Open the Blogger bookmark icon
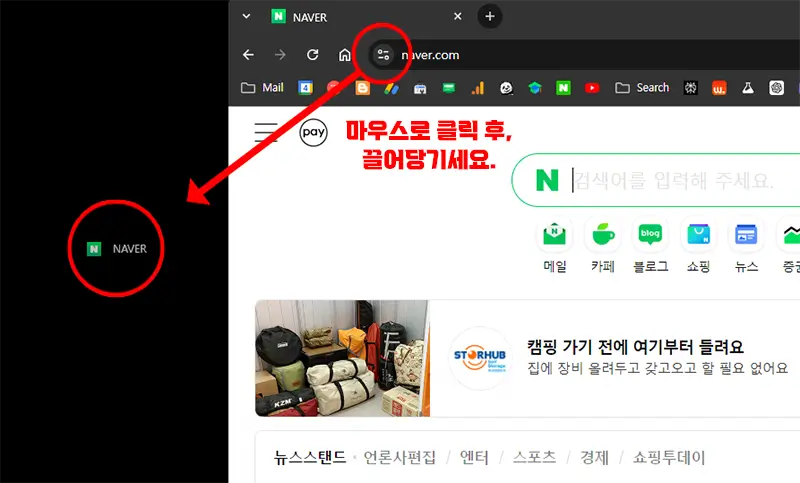The image size is (800, 483). [x=362, y=88]
